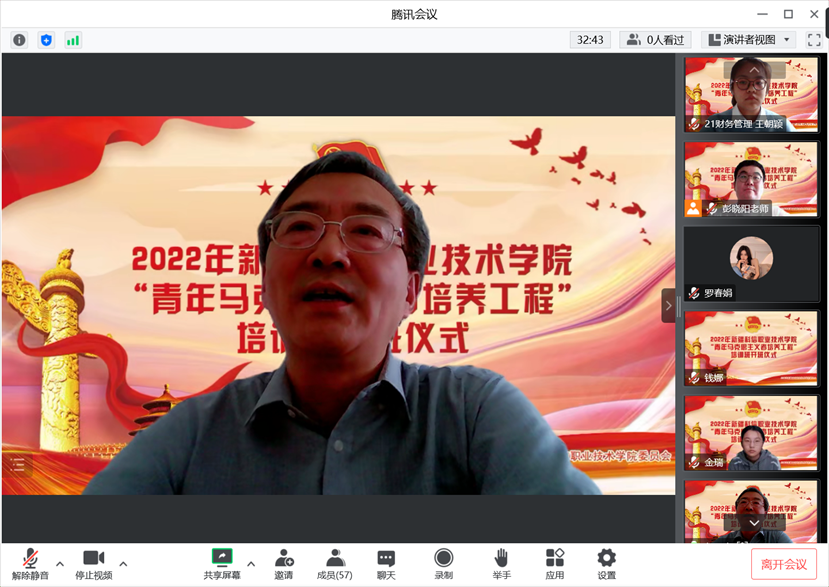Start recording with the 录制 icon
The height and width of the screenshot is (587, 829).
pyautogui.click(x=443, y=564)
